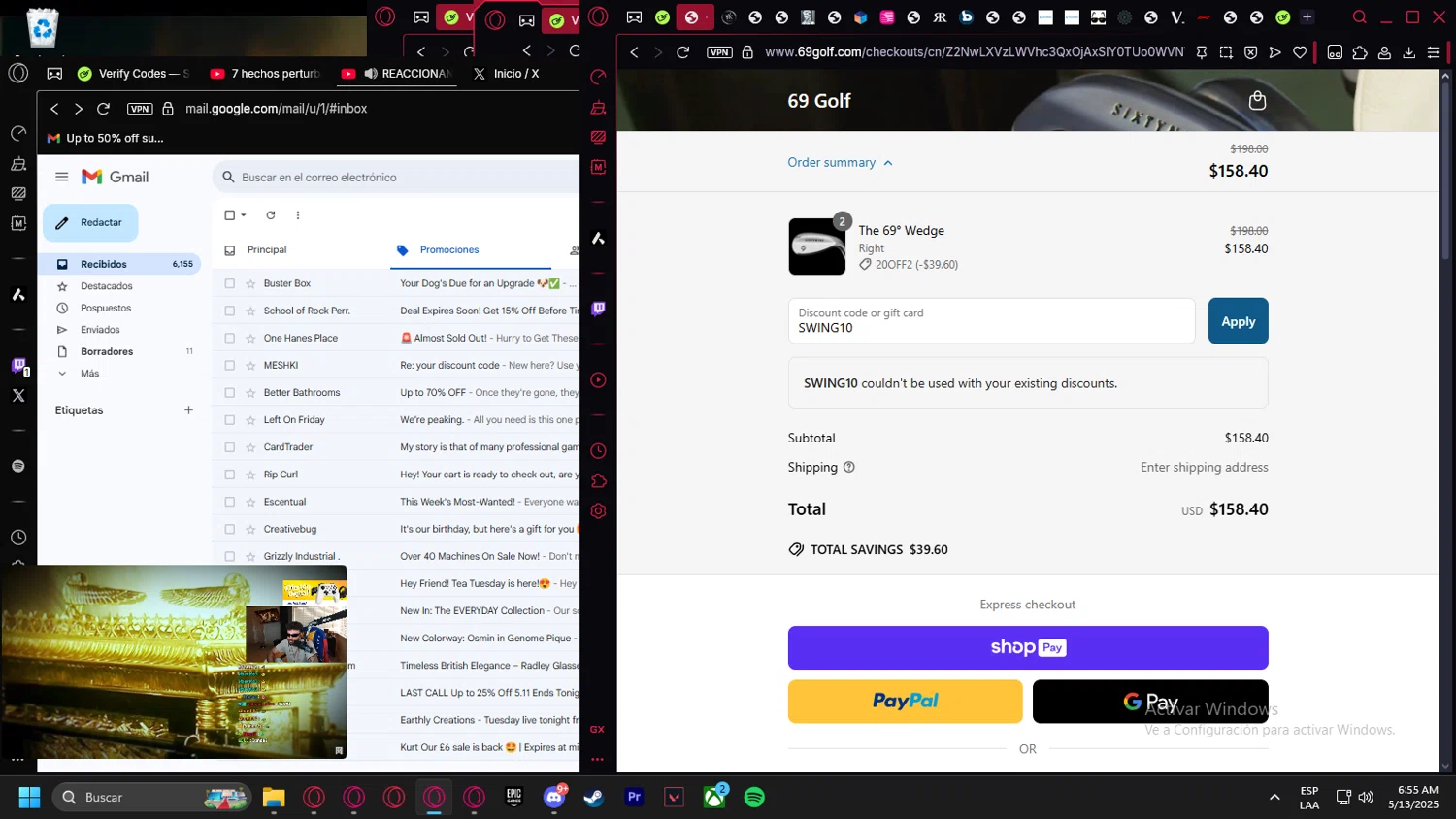Switch to Promociones tab in Gmail
The width and height of the screenshot is (1456, 819).
[x=471, y=250]
